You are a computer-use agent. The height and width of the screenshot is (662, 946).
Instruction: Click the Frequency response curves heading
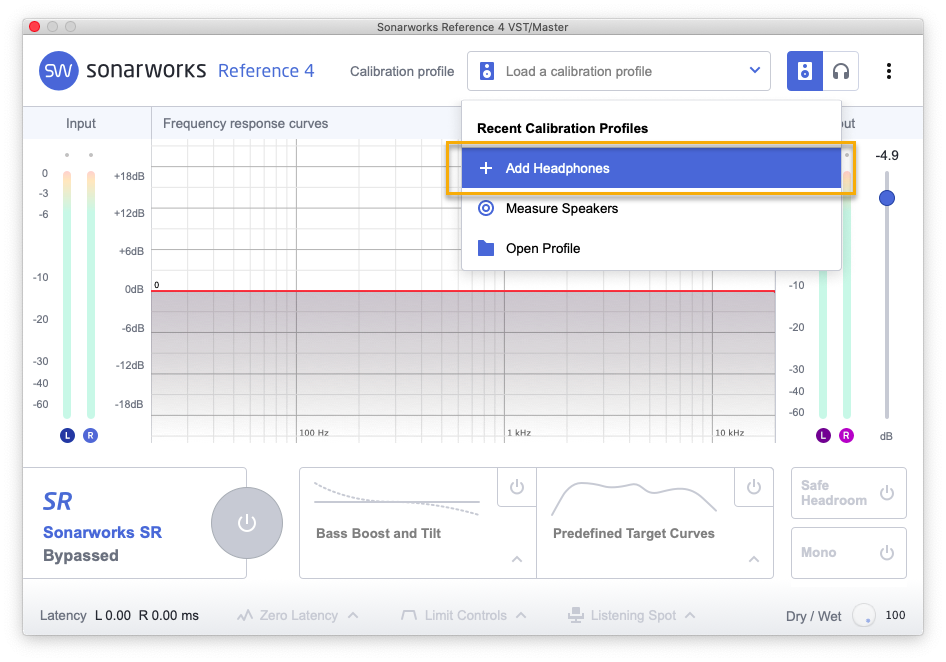tap(246, 123)
